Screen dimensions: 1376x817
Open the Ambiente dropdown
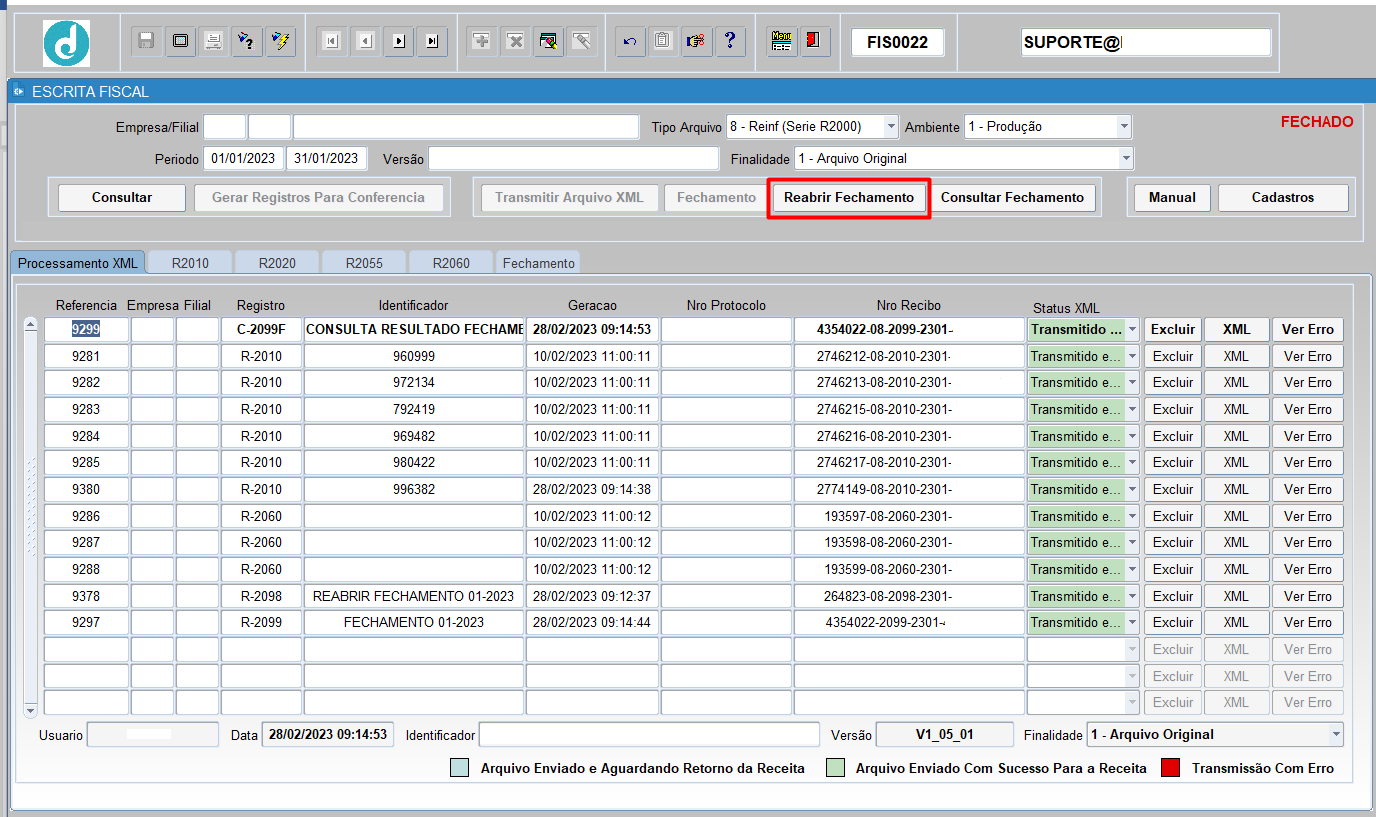point(1124,127)
